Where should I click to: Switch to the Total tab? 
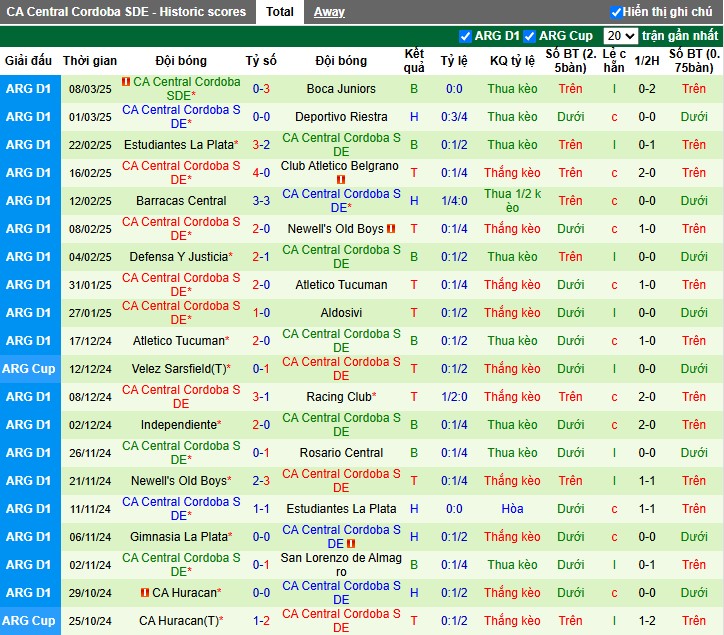(x=279, y=12)
